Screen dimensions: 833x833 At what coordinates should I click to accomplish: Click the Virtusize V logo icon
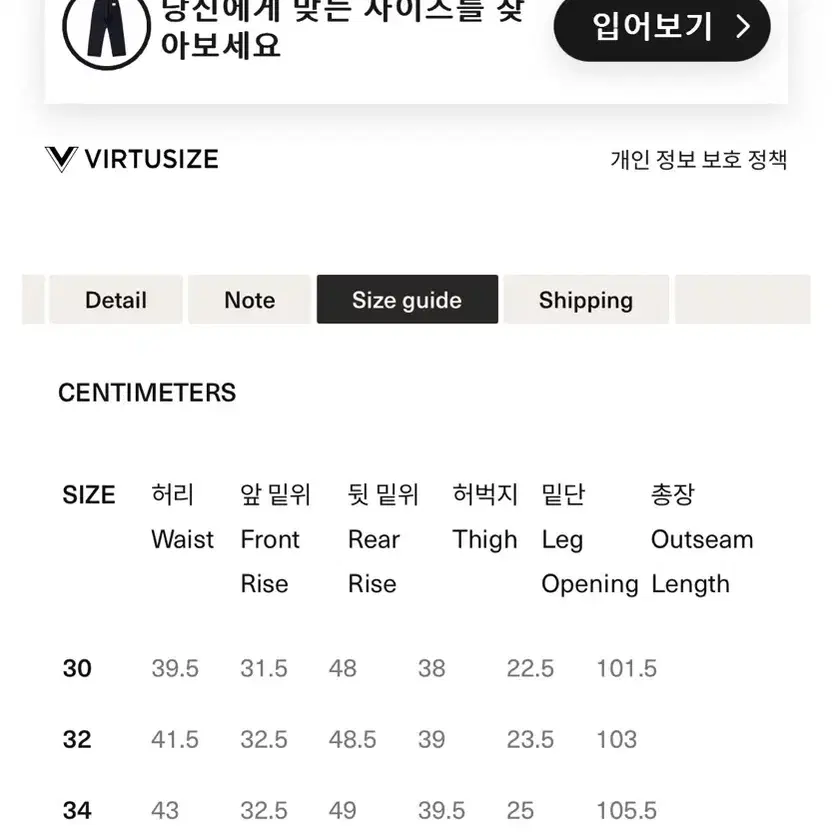coord(62,159)
